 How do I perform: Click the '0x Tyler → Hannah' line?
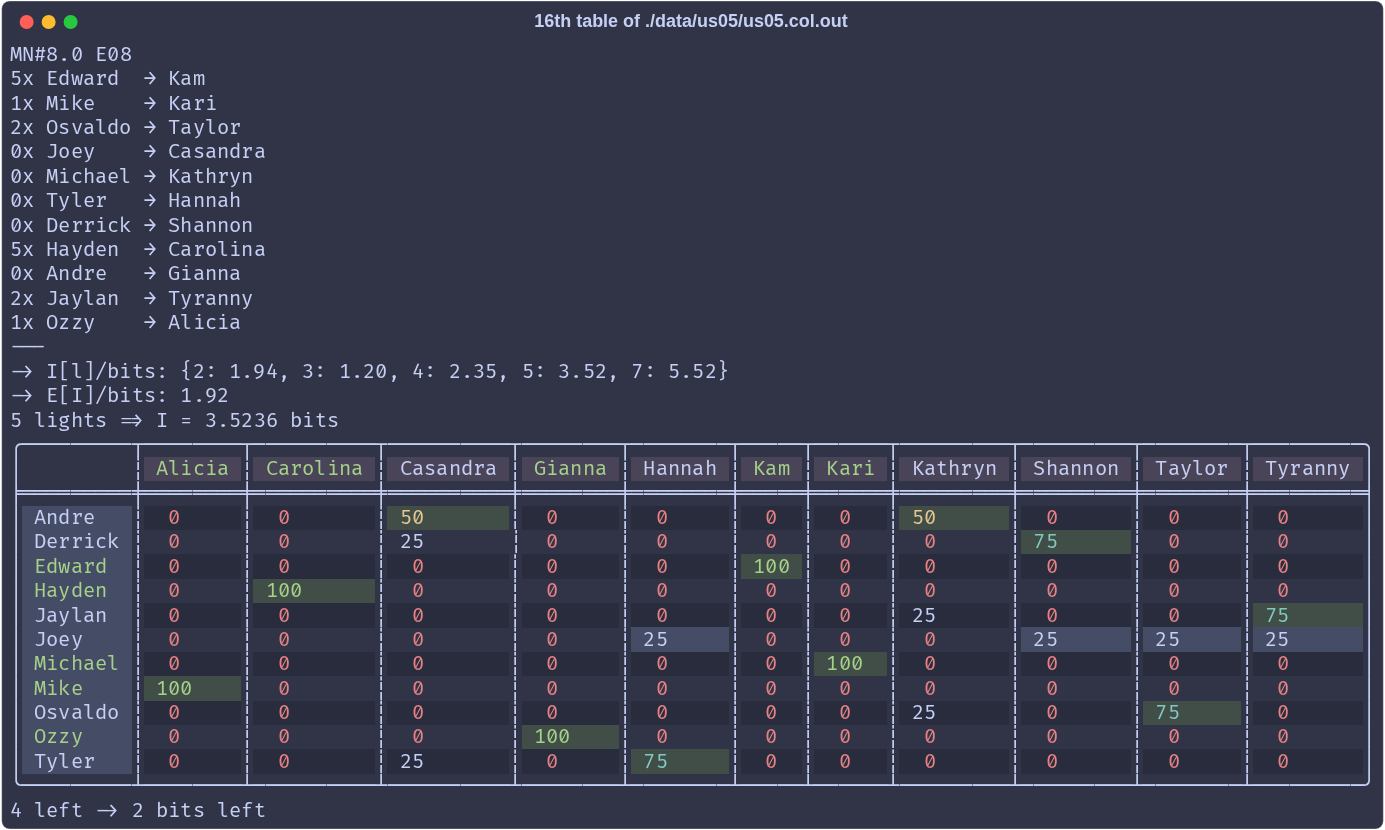pos(126,200)
